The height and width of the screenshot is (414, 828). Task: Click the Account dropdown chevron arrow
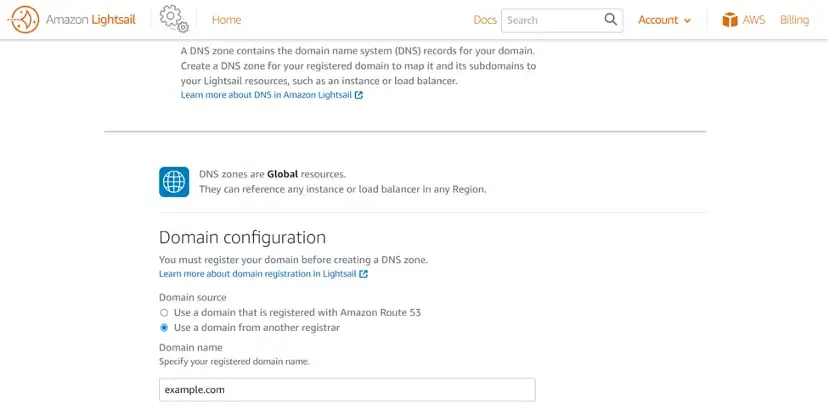point(687,21)
